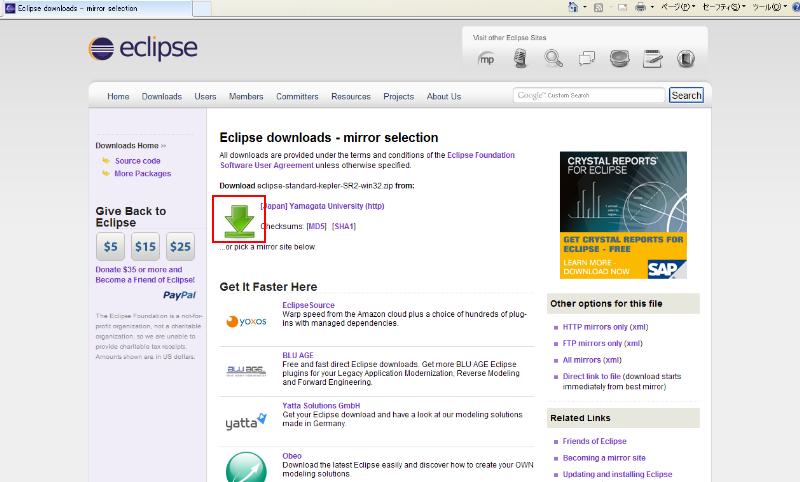This screenshot has height=482, width=800.
Task: Click the browser mail toolbar icon
Action: tap(622, 7)
